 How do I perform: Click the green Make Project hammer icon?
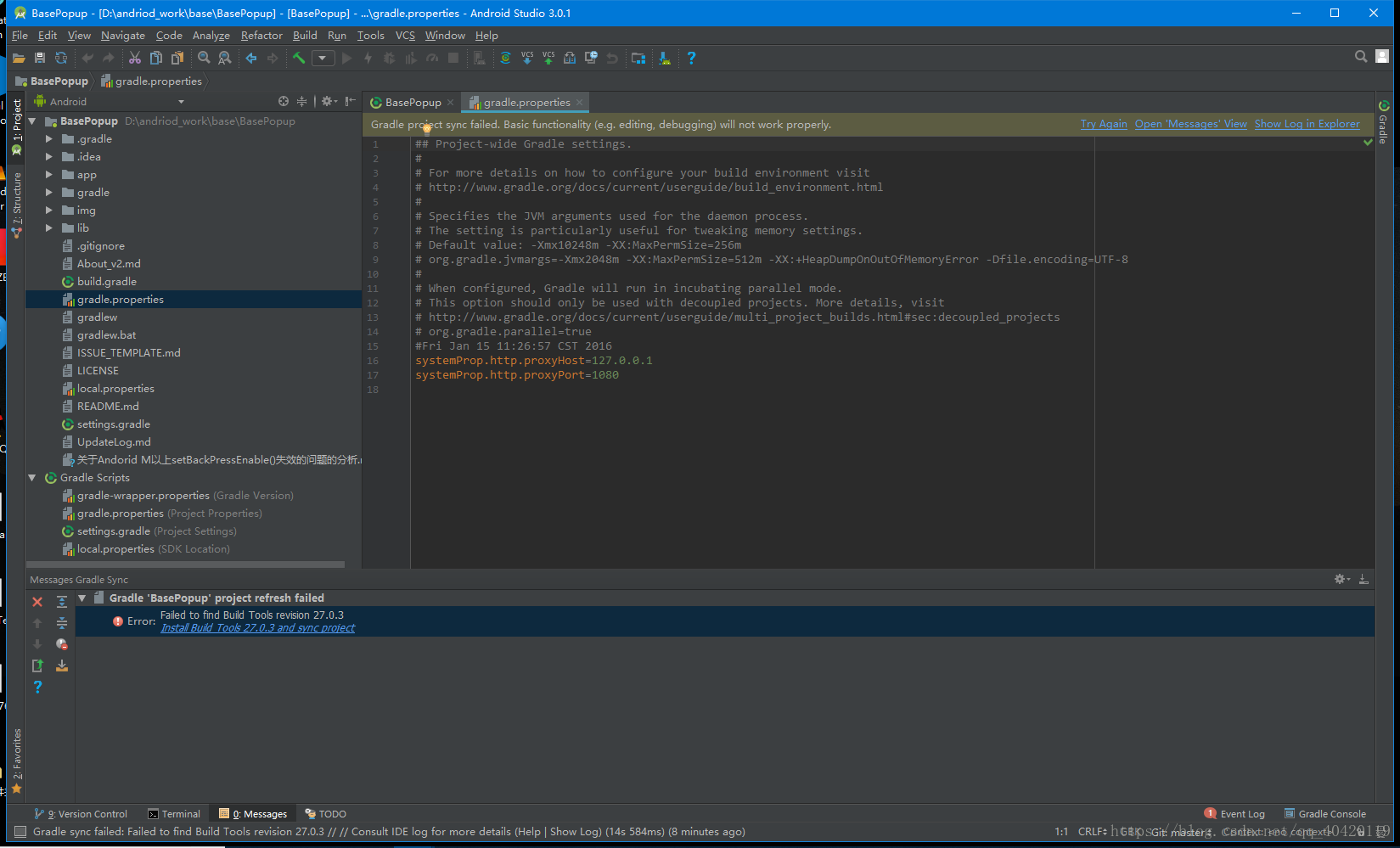[x=299, y=58]
